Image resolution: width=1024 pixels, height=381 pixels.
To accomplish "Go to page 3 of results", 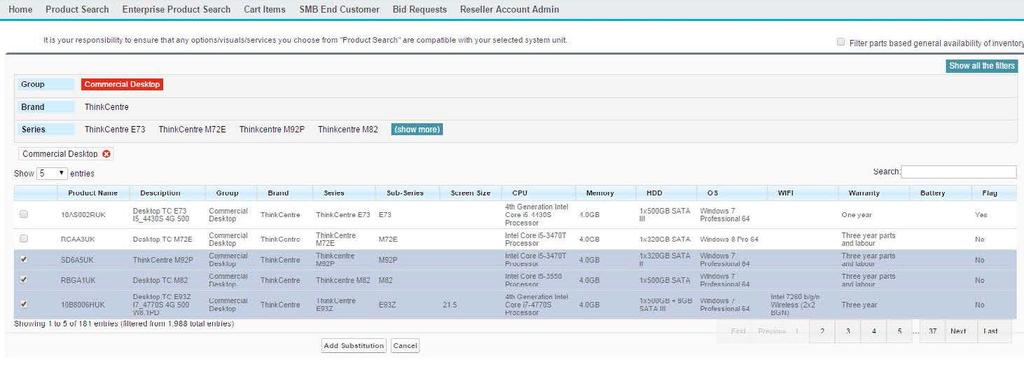I will click(x=848, y=331).
